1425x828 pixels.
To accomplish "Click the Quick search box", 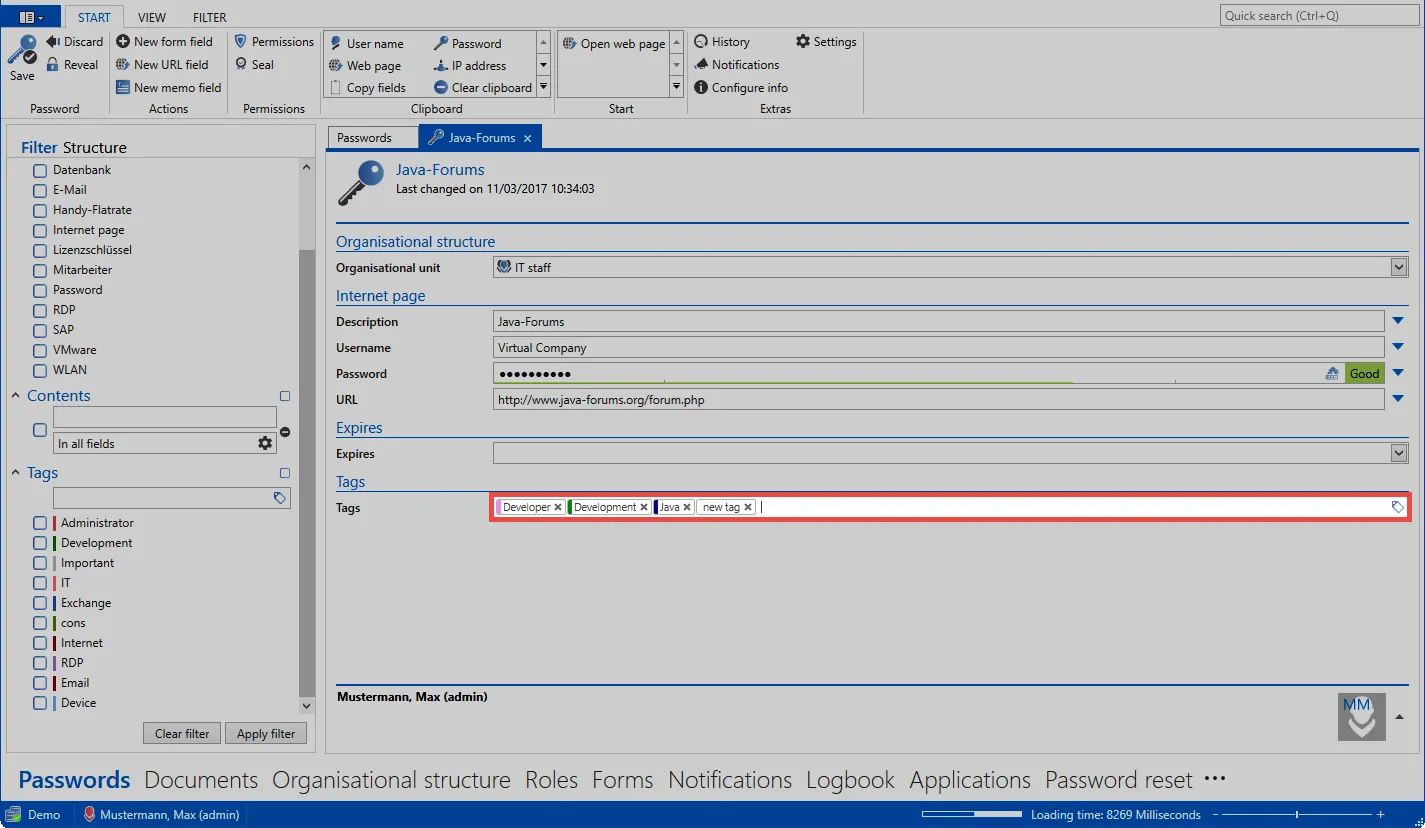I will [1320, 16].
